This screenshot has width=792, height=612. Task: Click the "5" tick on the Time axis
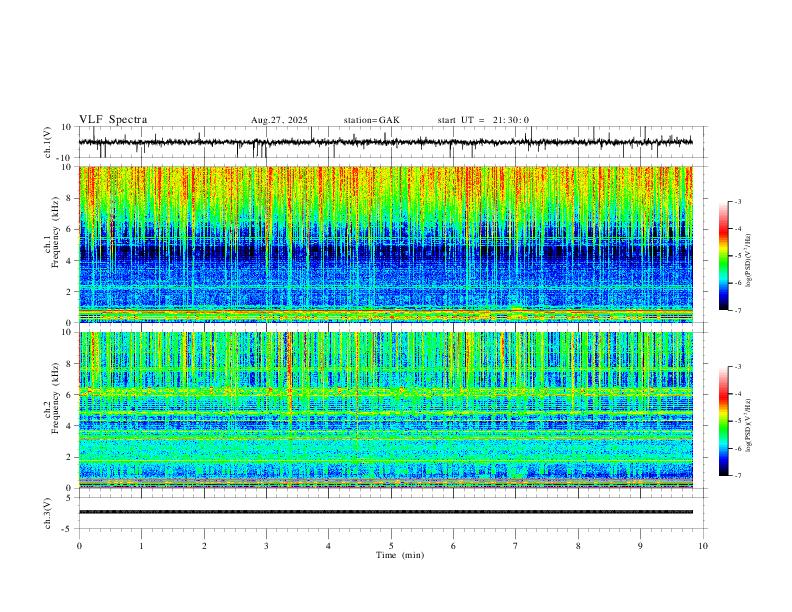tap(391, 546)
